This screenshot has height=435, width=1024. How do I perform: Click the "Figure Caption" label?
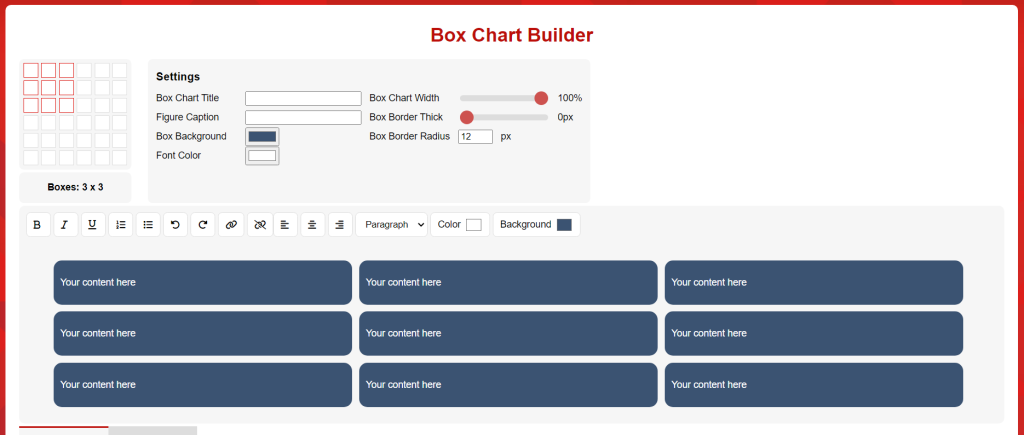[187, 118]
